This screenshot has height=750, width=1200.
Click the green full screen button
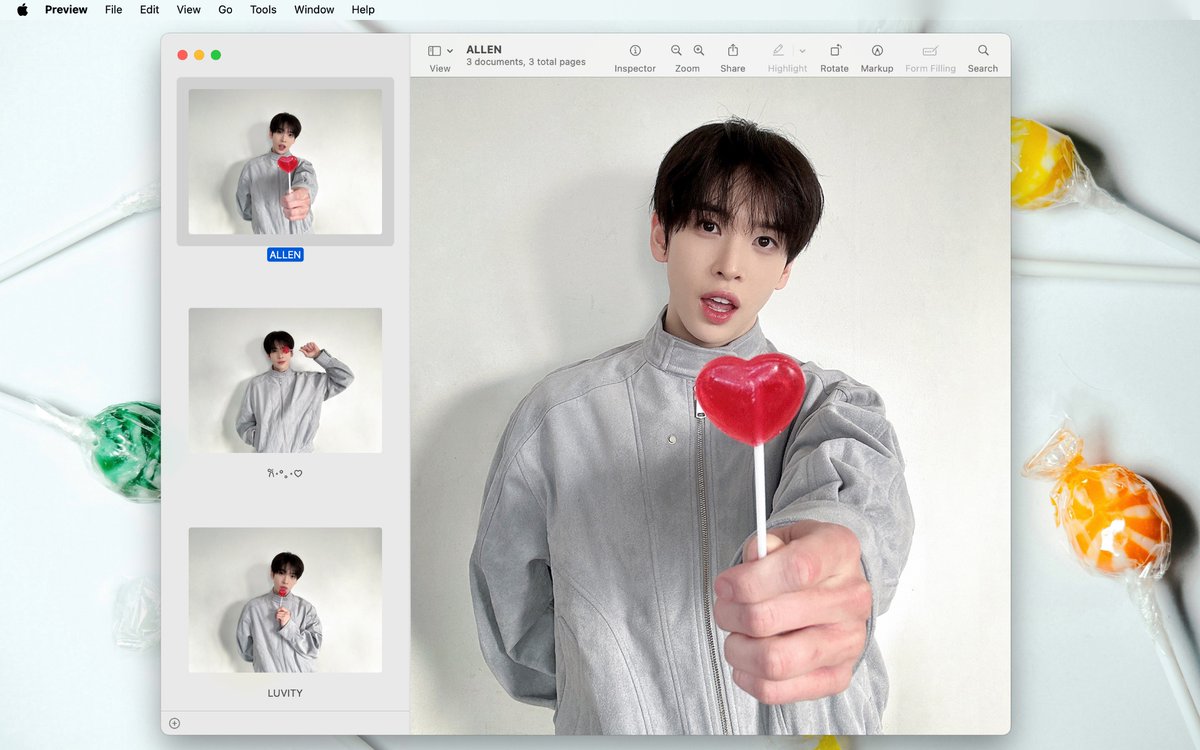point(216,55)
